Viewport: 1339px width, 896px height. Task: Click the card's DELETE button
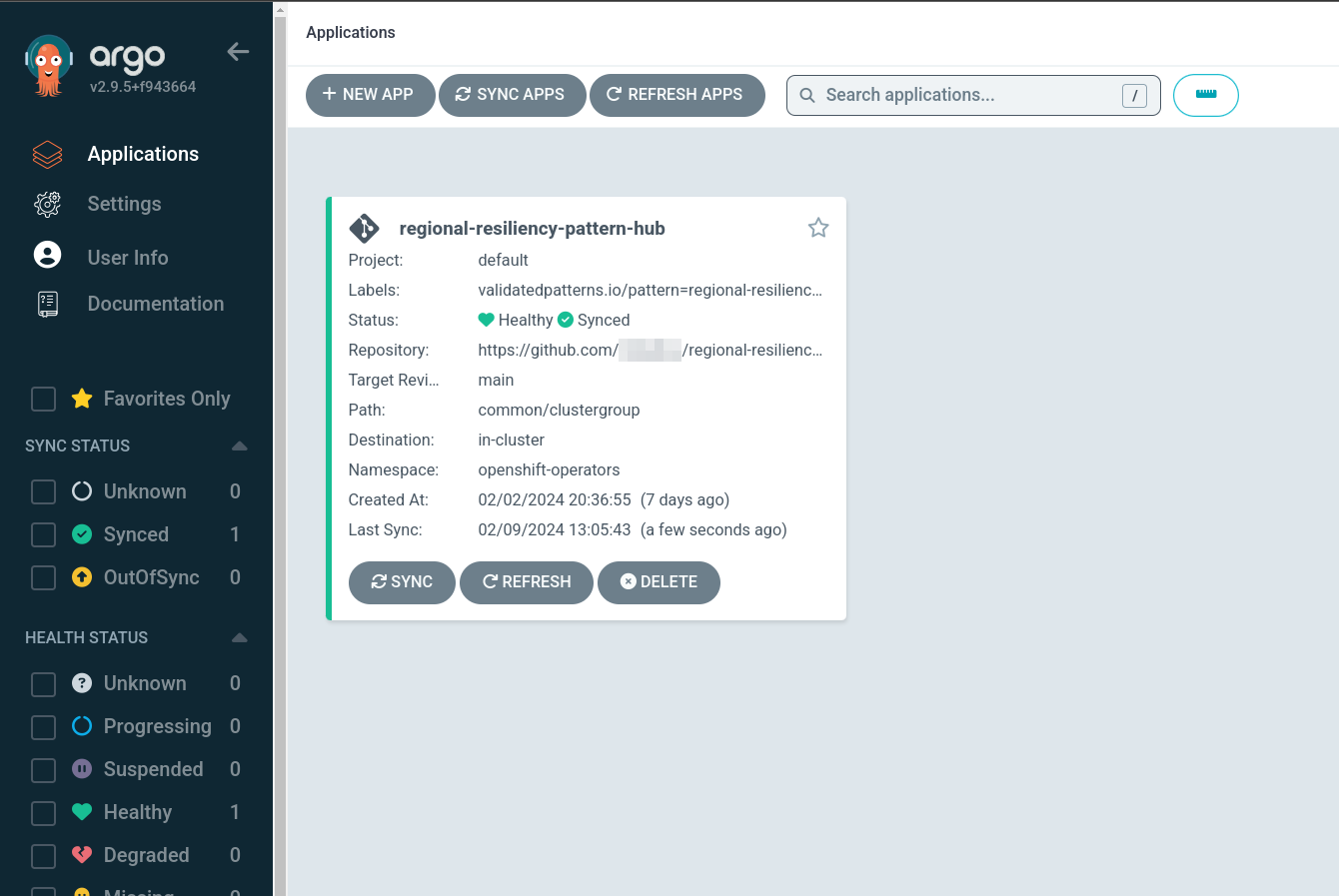[659, 582]
